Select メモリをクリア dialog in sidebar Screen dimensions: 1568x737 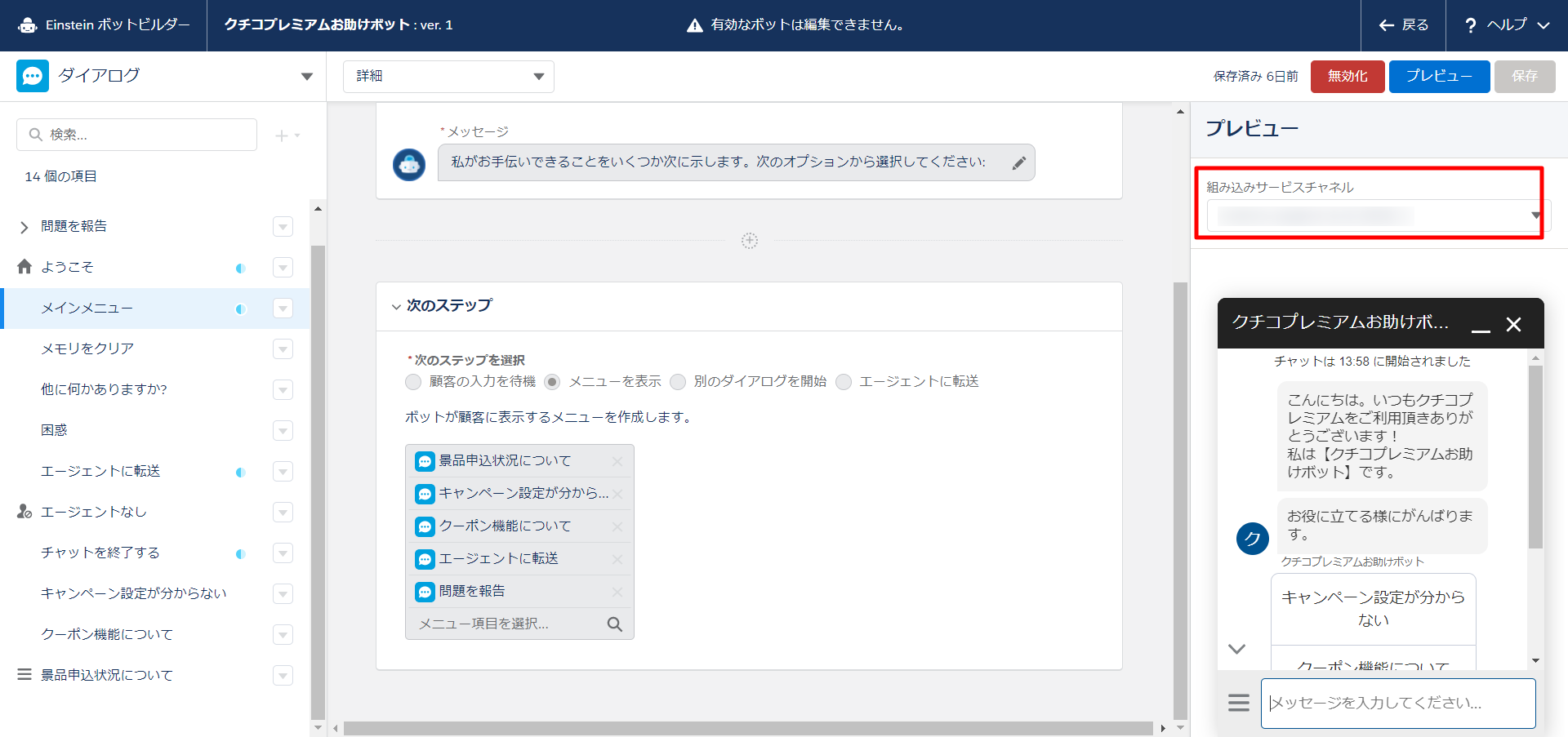pos(87,349)
